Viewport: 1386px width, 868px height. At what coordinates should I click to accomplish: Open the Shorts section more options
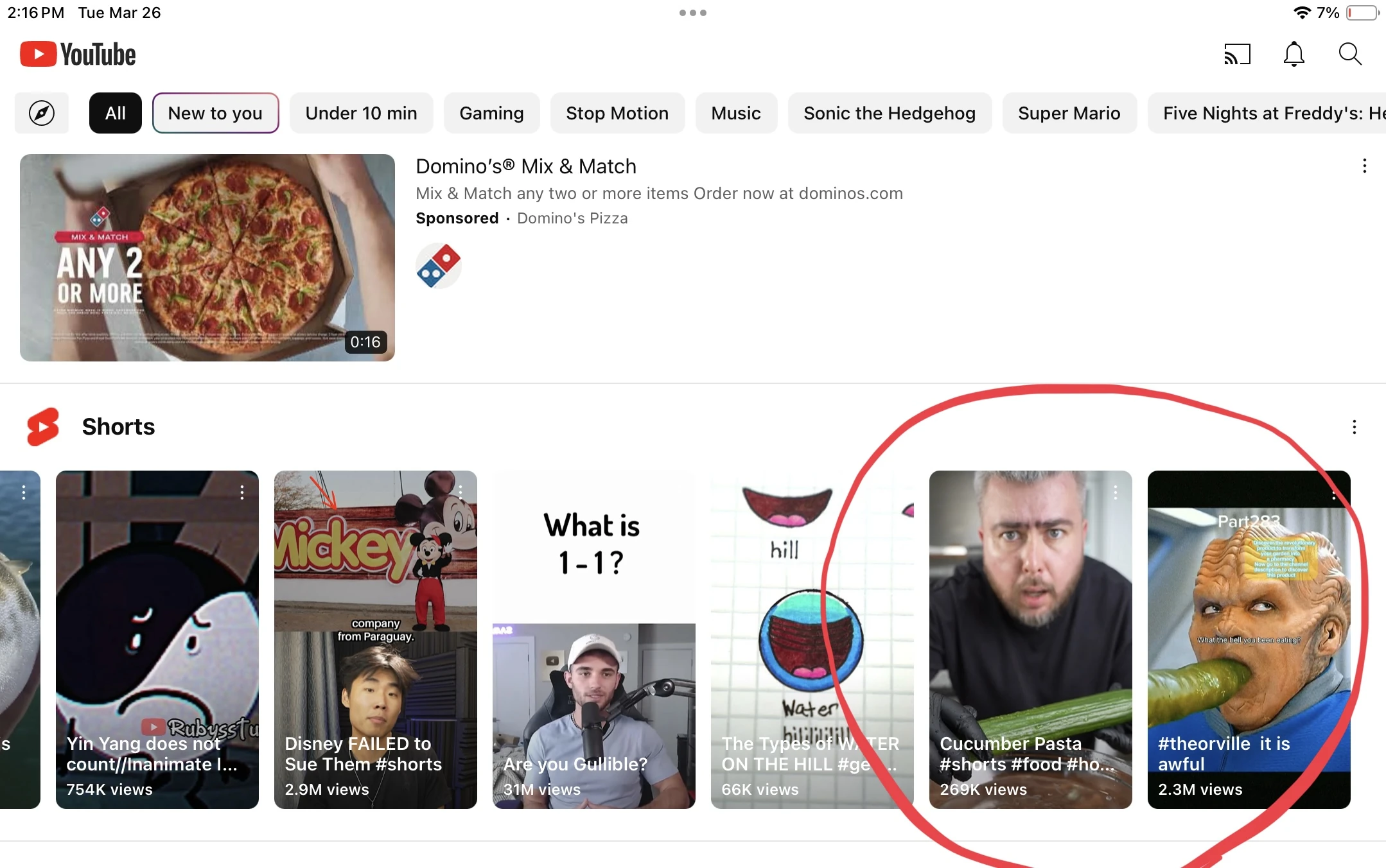[x=1354, y=428]
